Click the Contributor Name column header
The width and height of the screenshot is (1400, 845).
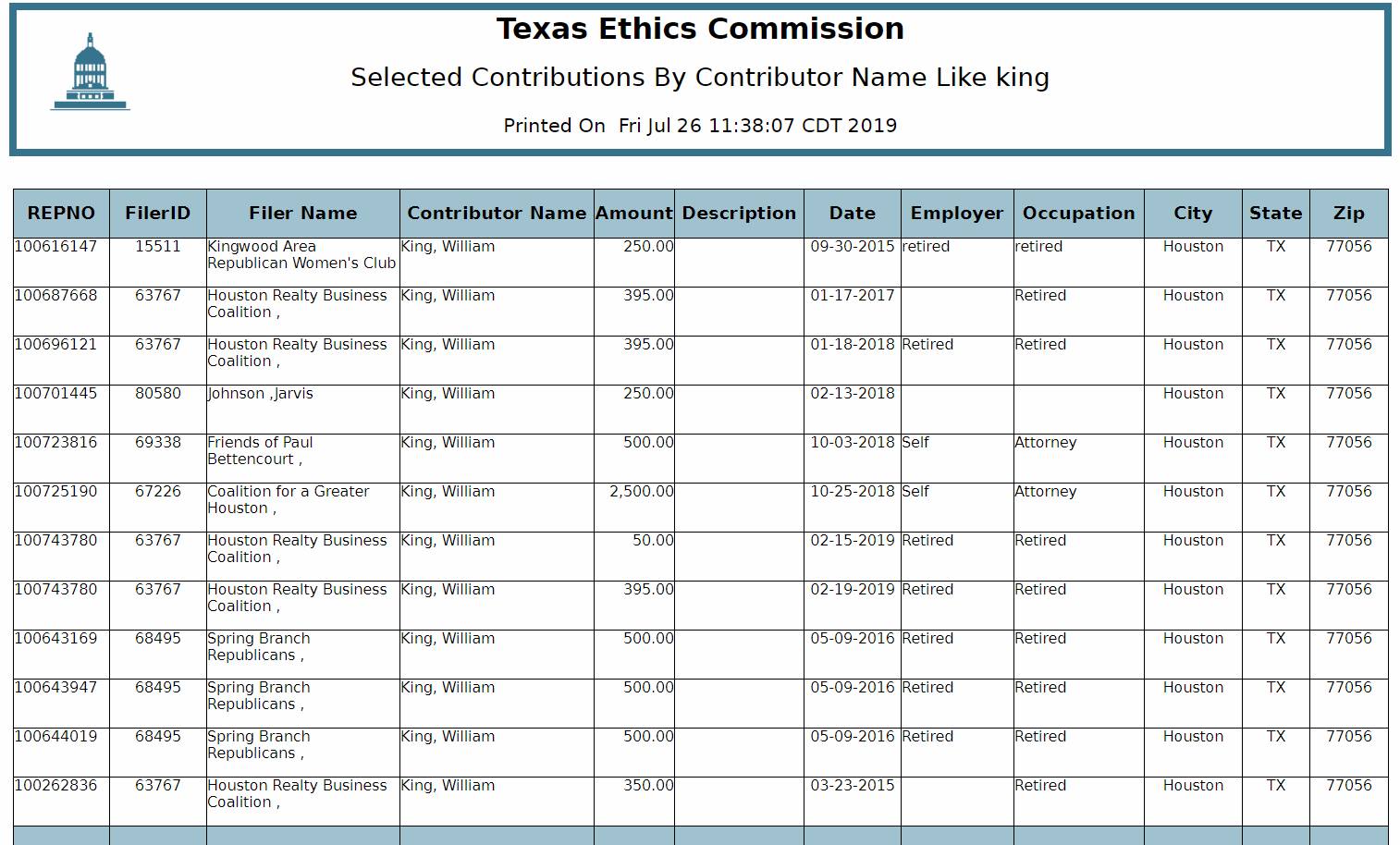pyautogui.click(x=497, y=214)
